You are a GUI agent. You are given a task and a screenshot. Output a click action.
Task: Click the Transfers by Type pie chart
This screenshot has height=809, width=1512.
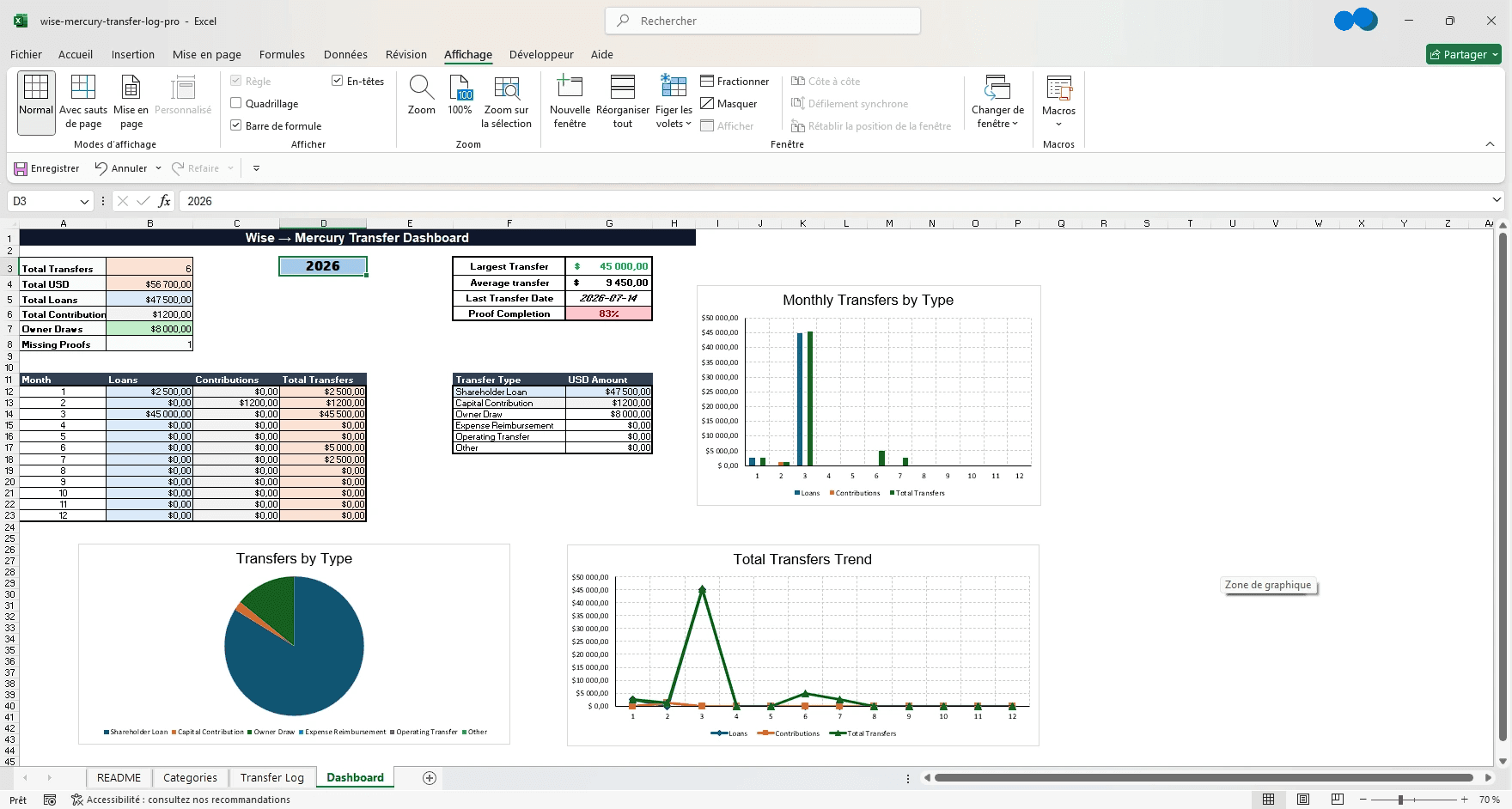(294, 645)
